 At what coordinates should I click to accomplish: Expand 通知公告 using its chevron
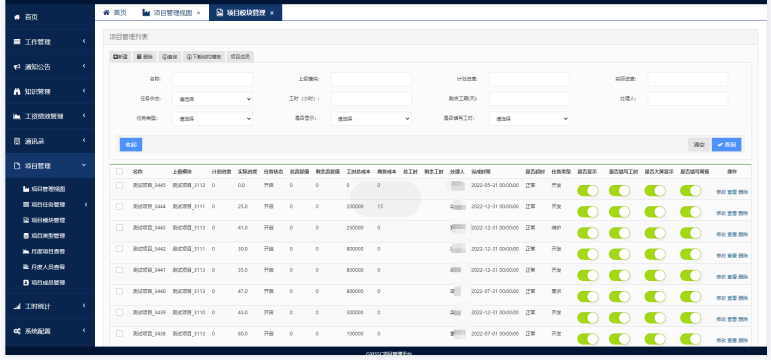84,67
